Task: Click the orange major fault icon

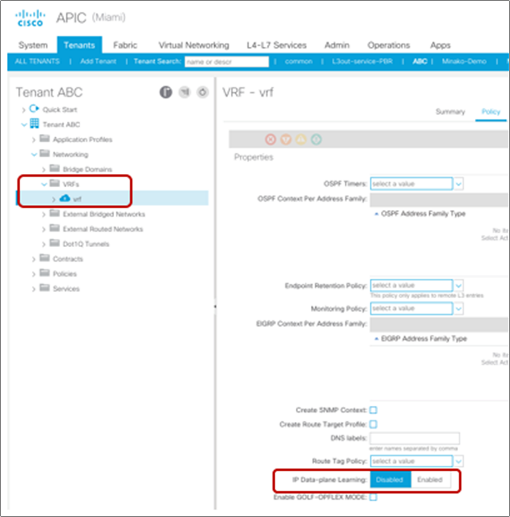Action: pyautogui.click(x=286, y=139)
